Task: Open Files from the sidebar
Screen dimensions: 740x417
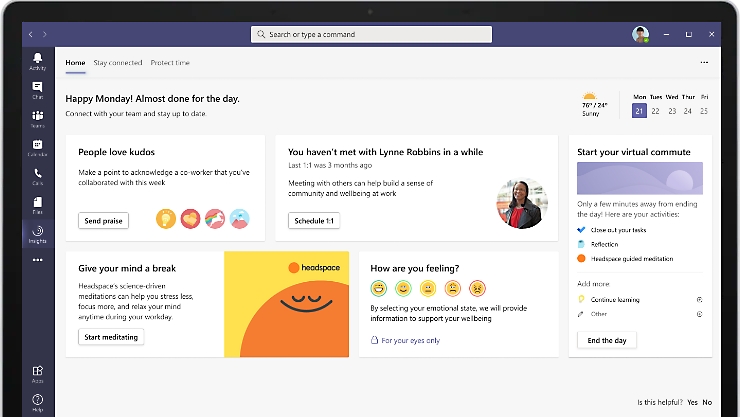Action: click(38, 205)
